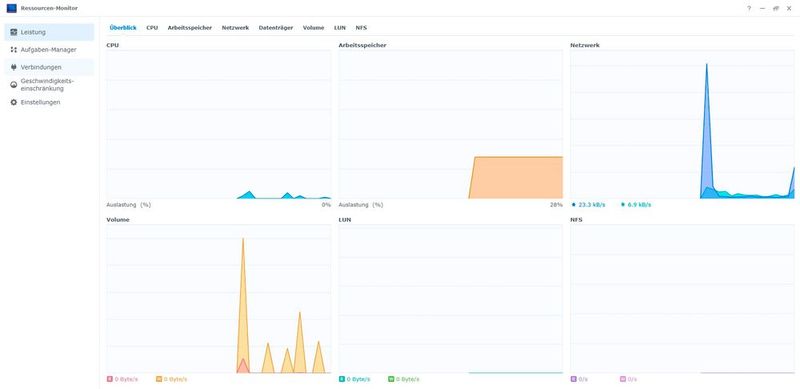Click the Aufgaben-Manager icon in sidebar
Image resolution: width=800 pixels, height=389 pixels.
point(14,50)
